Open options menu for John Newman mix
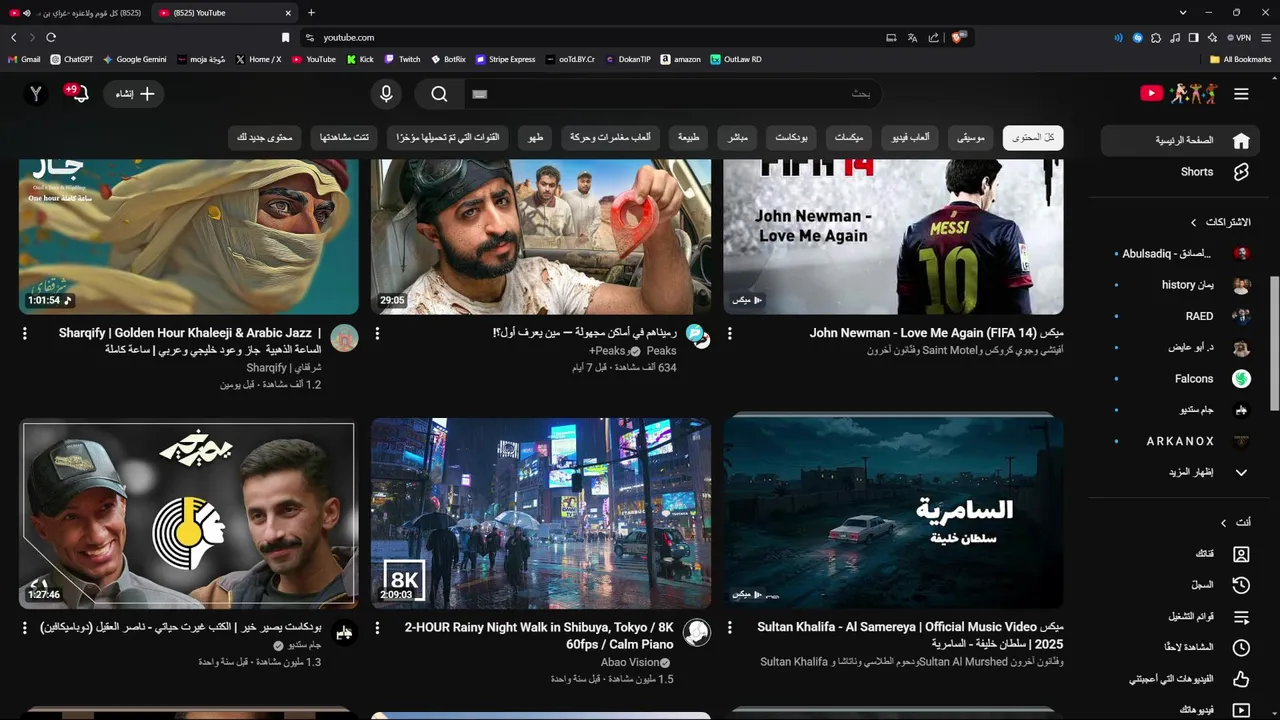Screen dimensions: 1280x720 tap(729, 333)
